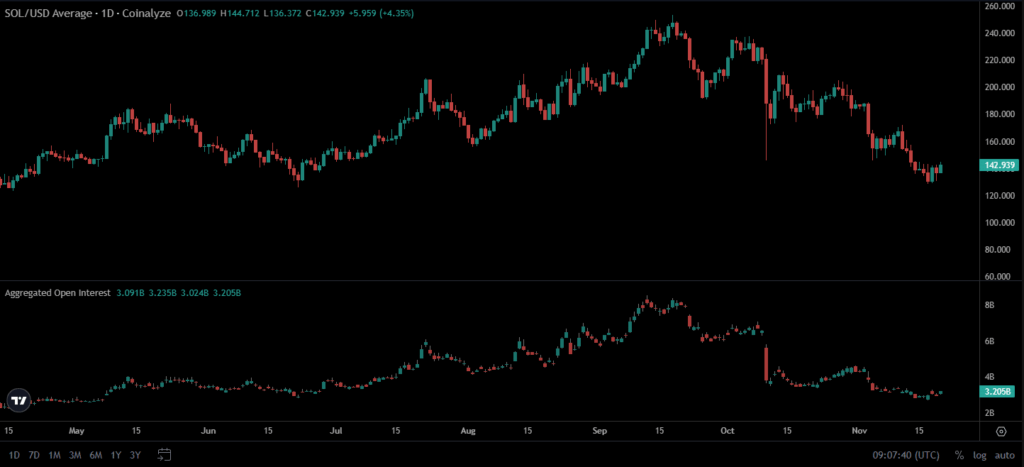Toggle log scale mode

[979, 455]
